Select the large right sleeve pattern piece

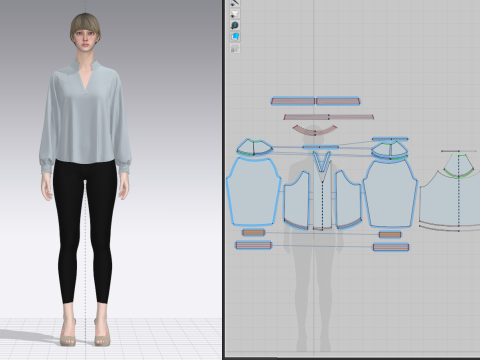click(x=390, y=194)
